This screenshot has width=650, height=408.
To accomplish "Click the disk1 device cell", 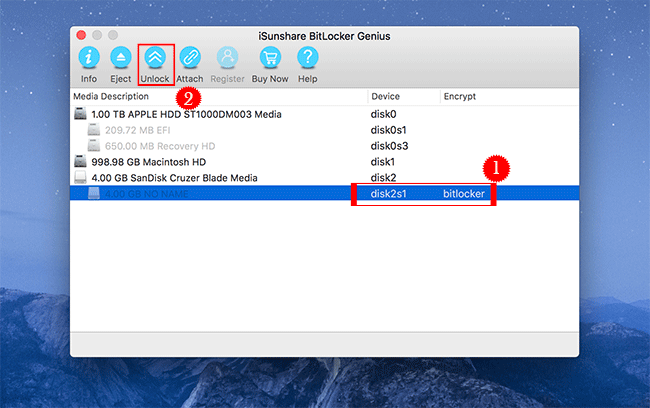I will tap(383, 162).
